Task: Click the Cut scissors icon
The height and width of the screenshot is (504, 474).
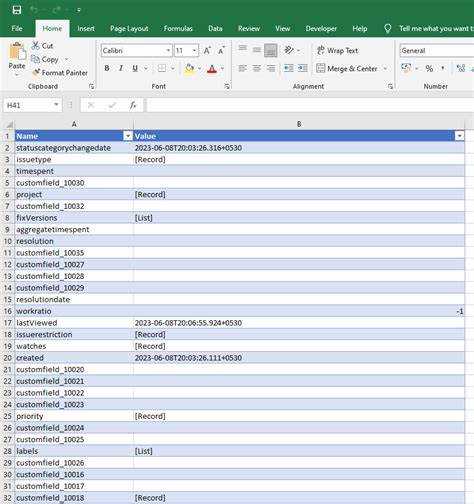Action: click(35, 46)
